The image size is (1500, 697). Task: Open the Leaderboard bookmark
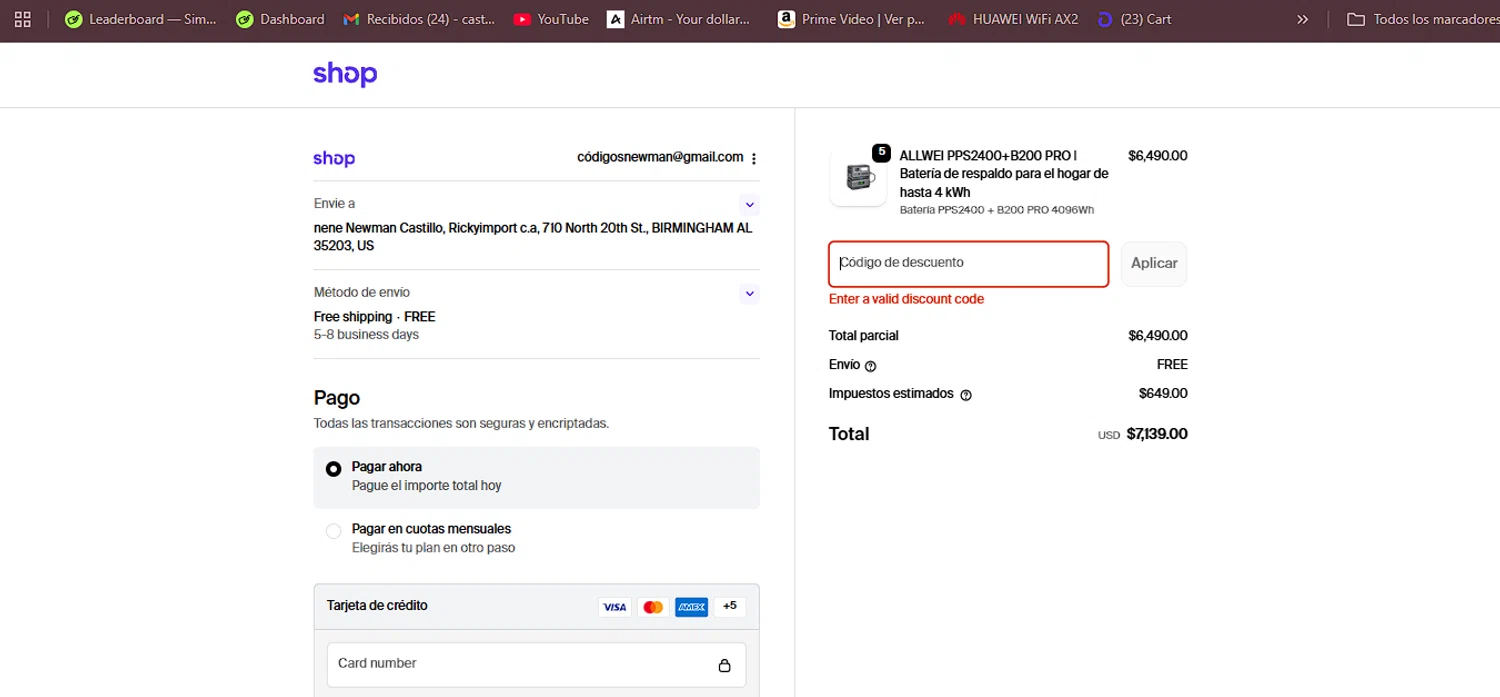coord(141,19)
